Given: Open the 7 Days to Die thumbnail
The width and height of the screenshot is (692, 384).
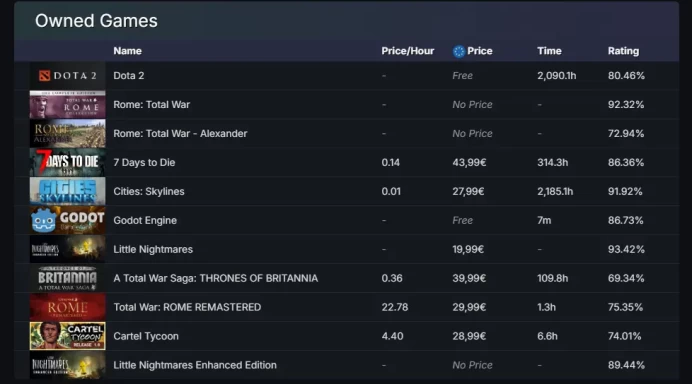Looking at the screenshot, I should click(x=68, y=162).
